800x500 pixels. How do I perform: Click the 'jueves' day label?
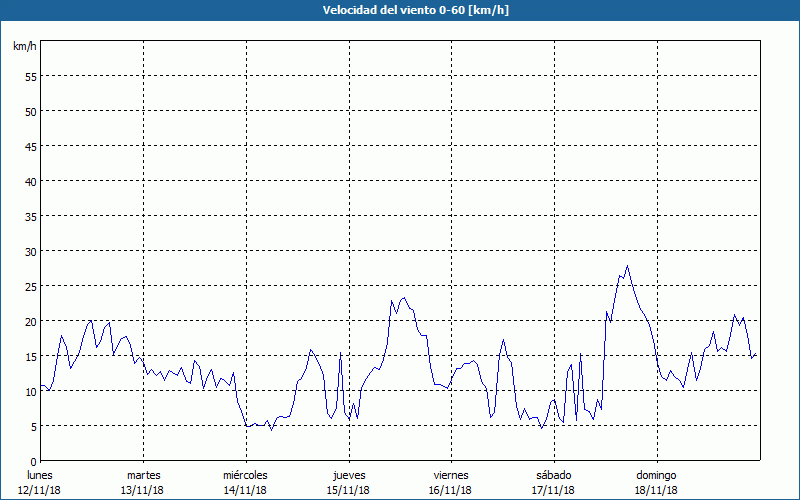(x=349, y=475)
